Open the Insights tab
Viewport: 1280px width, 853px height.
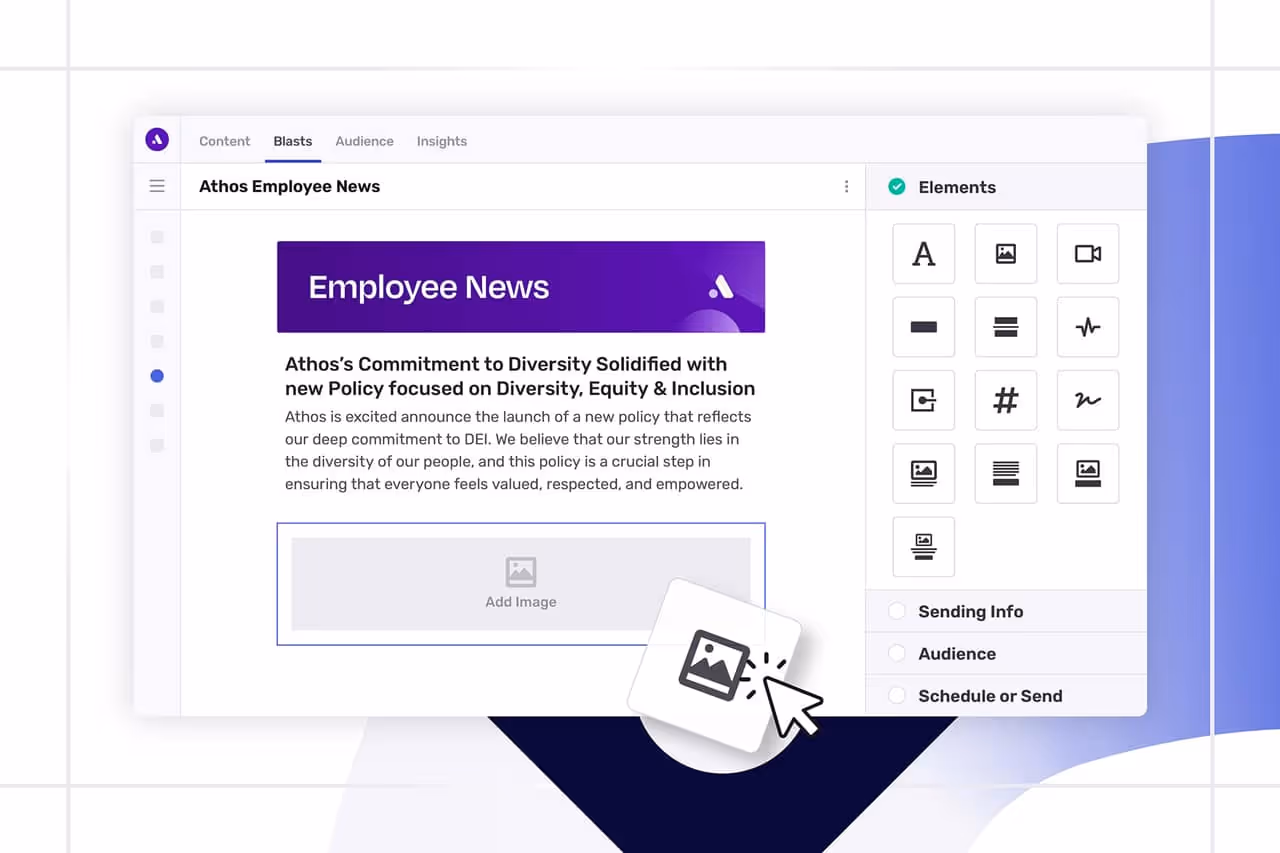[x=441, y=141]
